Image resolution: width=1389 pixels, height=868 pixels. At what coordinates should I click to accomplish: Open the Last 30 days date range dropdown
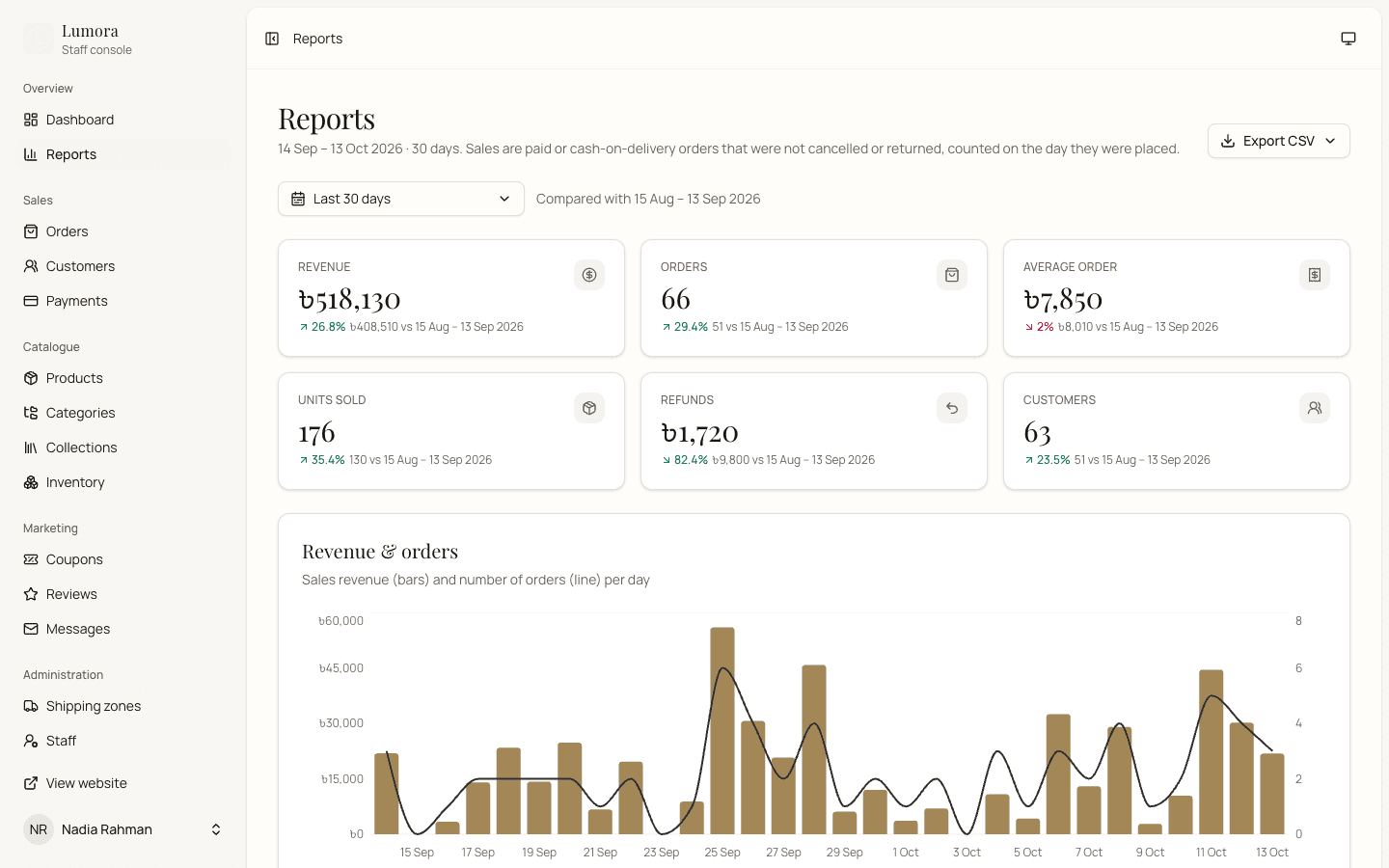pyautogui.click(x=401, y=199)
